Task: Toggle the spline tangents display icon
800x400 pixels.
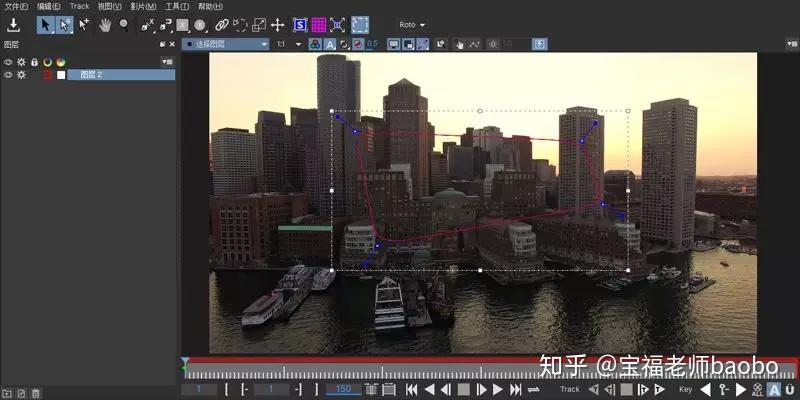Action: coord(422,44)
